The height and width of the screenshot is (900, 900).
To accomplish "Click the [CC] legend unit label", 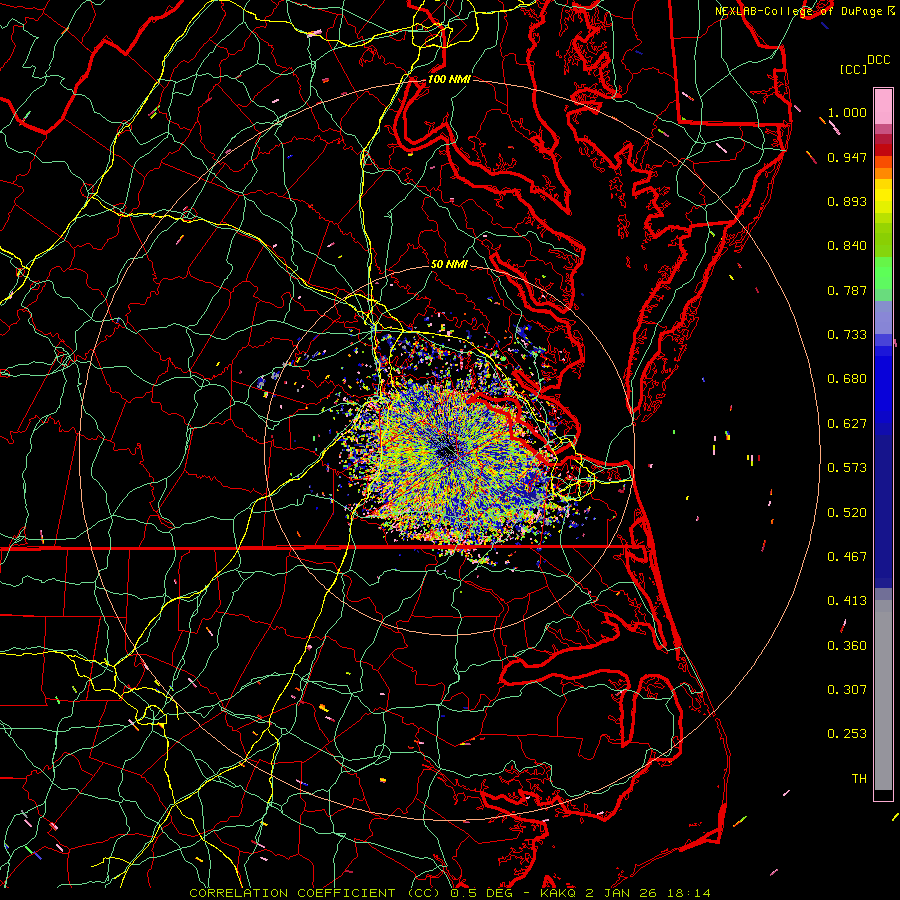I will click(853, 69).
